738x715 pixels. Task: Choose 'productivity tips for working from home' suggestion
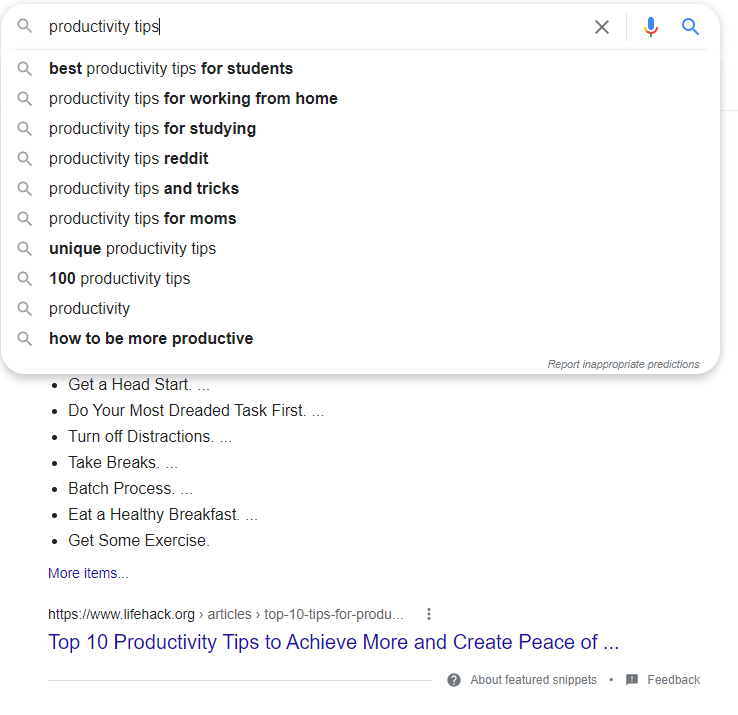click(x=360, y=99)
